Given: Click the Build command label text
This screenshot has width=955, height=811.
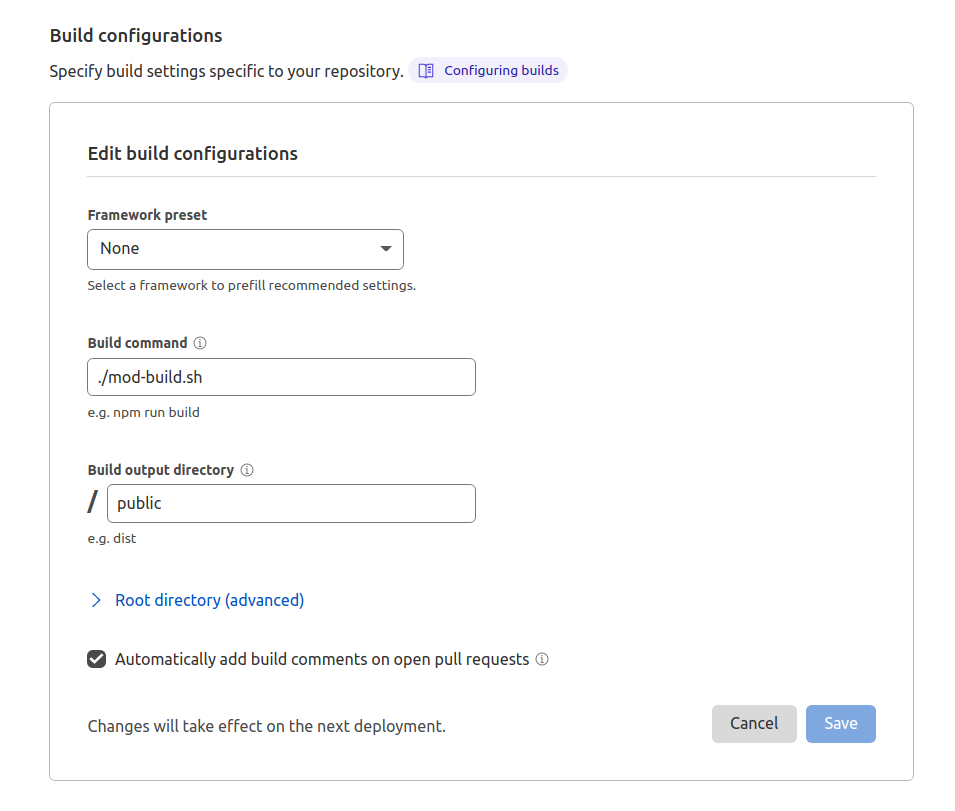Looking at the screenshot, I should click(x=137, y=343).
